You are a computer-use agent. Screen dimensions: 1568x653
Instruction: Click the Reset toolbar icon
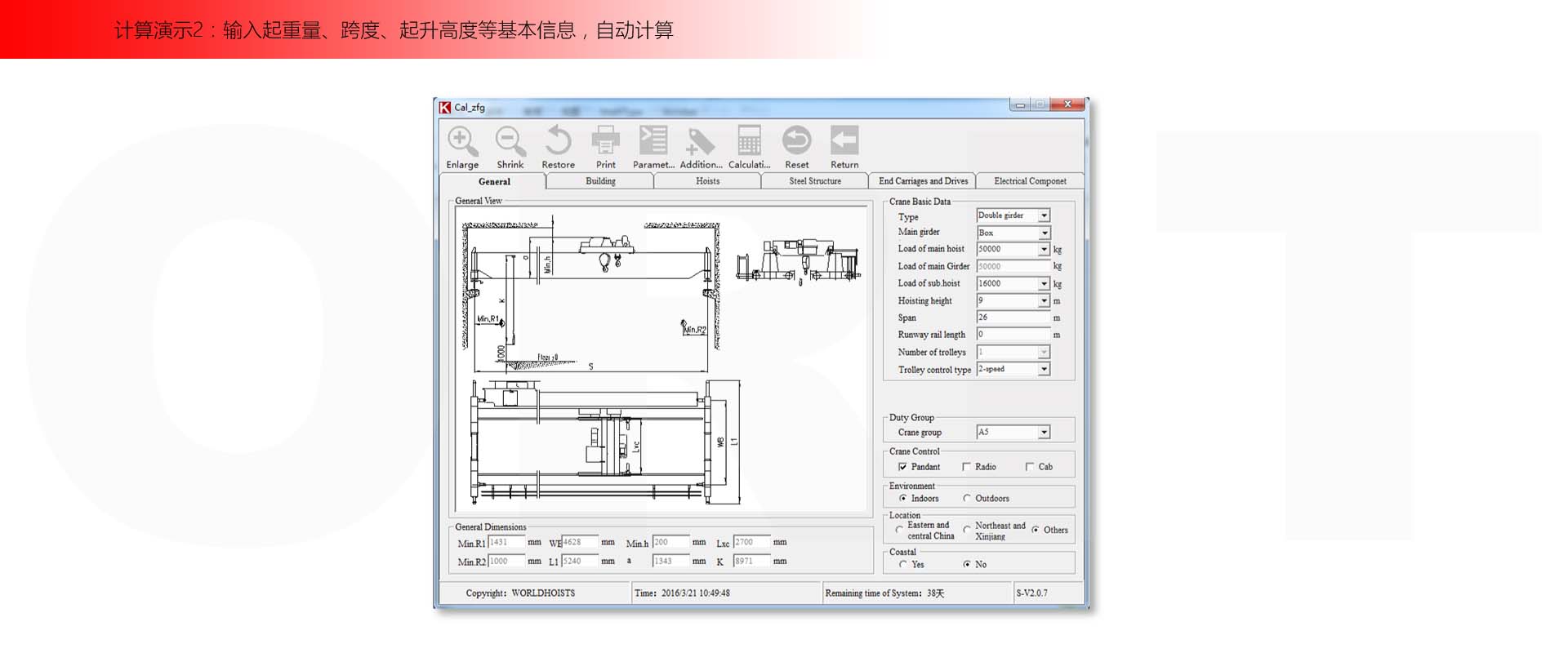pos(796,142)
